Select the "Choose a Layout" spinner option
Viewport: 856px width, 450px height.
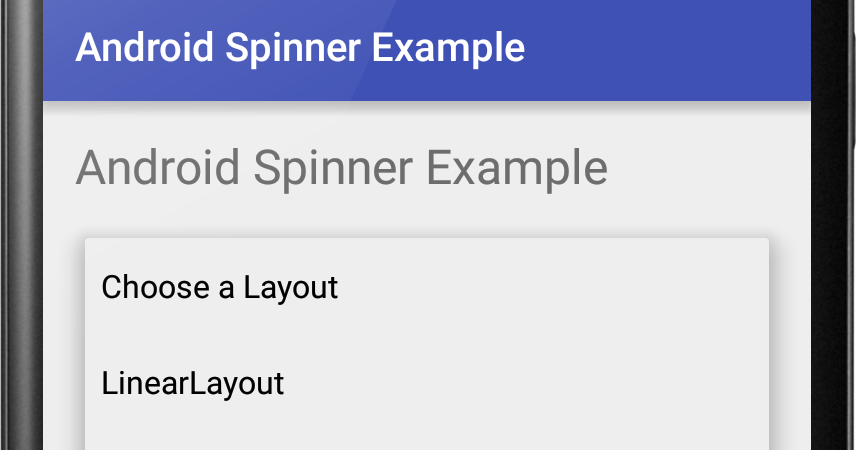tap(426, 287)
